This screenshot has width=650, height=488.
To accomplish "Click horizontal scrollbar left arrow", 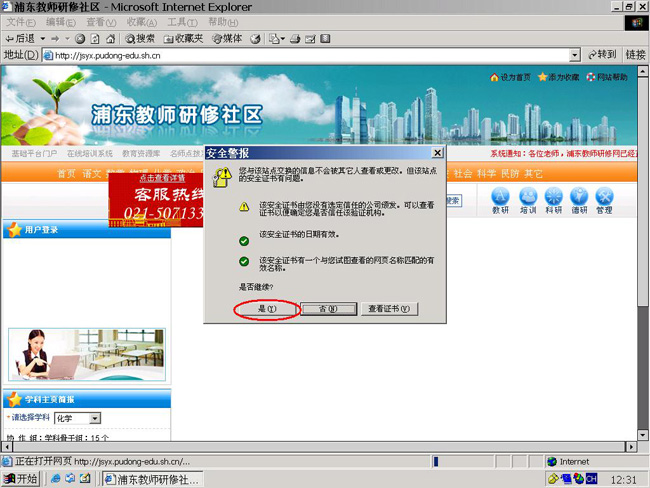I will (x=7, y=447).
